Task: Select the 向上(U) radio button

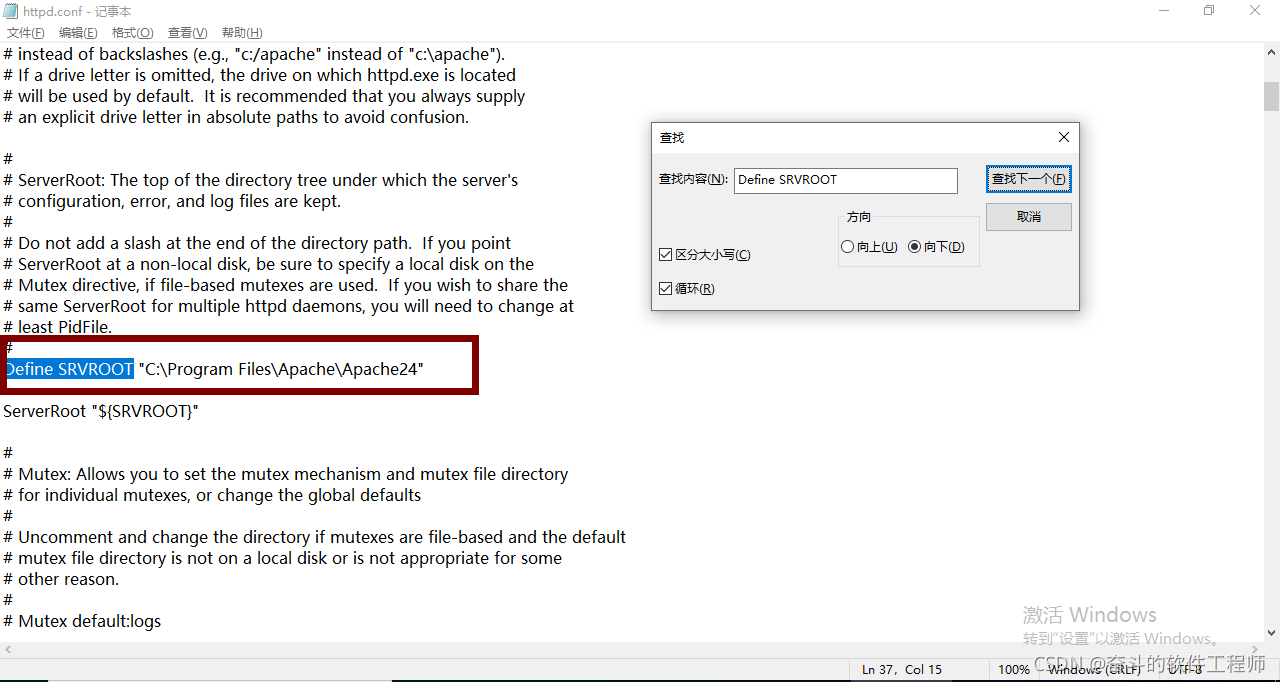Action: click(x=869, y=247)
